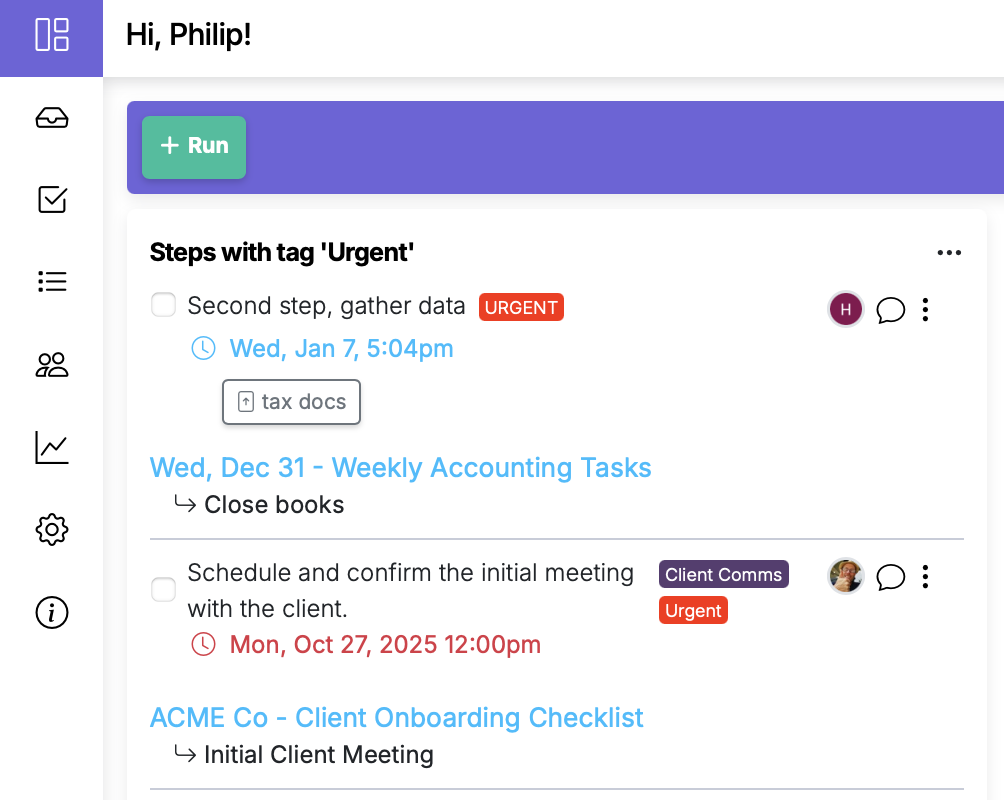This screenshot has height=800, width=1004.
Task: Open the 'tax docs' attachment
Action: [x=291, y=402]
